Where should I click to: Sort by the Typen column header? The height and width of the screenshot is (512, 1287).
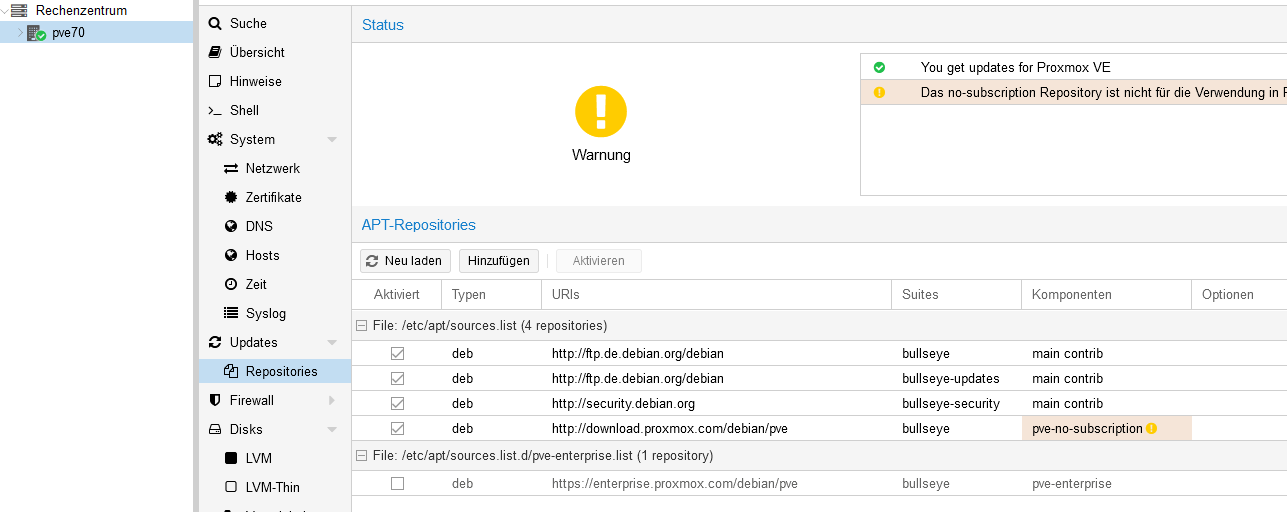click(491, 295)
